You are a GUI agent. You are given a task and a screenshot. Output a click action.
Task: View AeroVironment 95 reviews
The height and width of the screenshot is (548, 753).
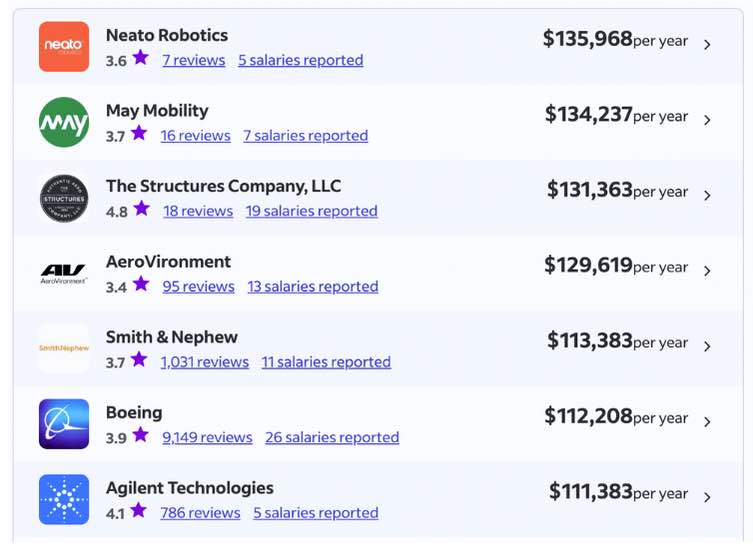(198, 287)
